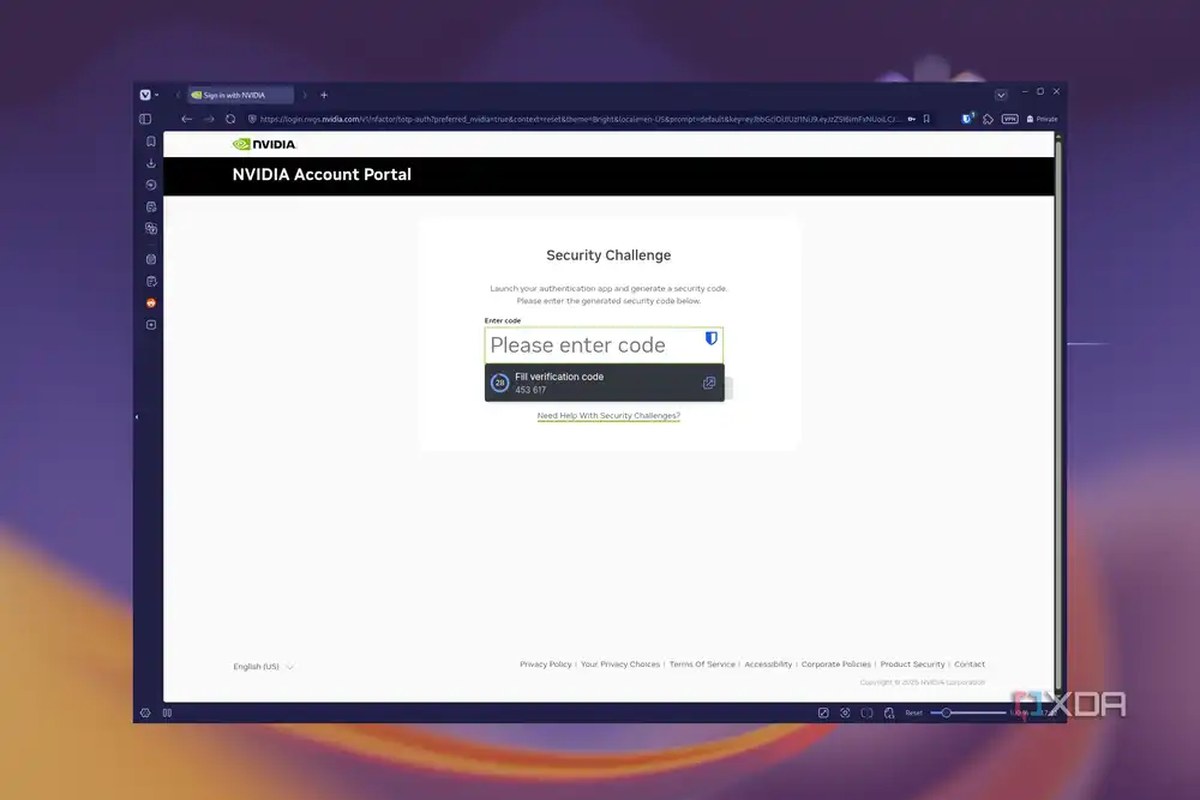The height and width of the screenshot is (800, 1200).
Task: Open 'Need Help With Security Challenges?' link
Action: (x=608, y=416)
